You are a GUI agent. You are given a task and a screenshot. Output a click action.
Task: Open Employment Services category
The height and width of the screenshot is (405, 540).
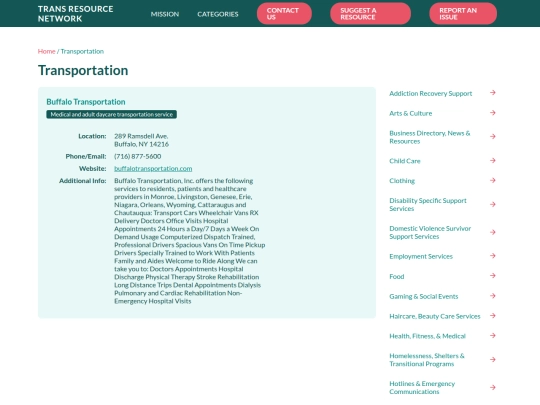pyautogui.click(x=421, y=256)
